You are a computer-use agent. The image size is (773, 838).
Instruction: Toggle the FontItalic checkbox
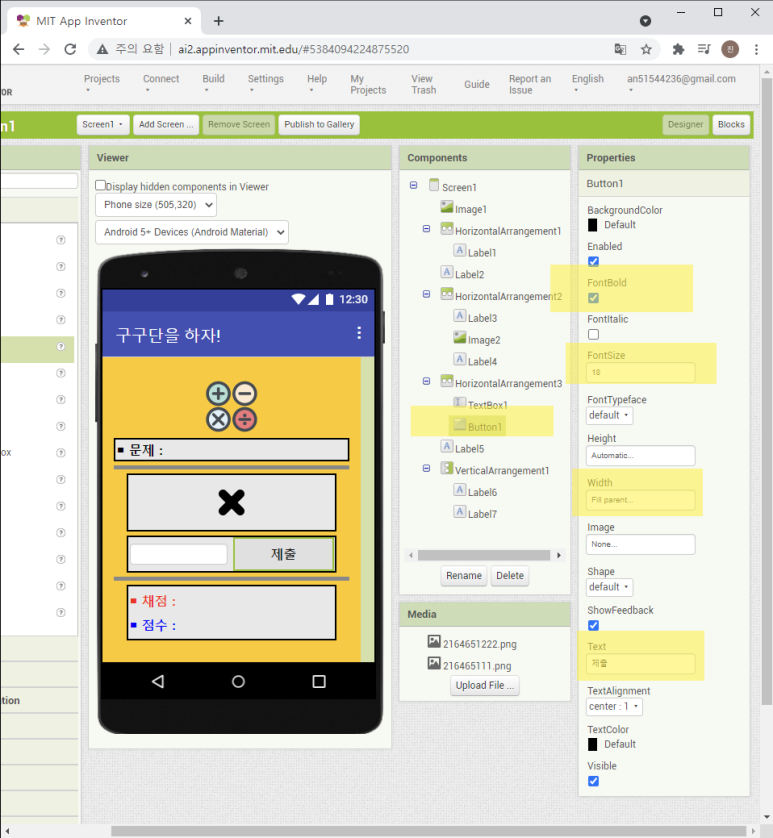tap(593, 335)
